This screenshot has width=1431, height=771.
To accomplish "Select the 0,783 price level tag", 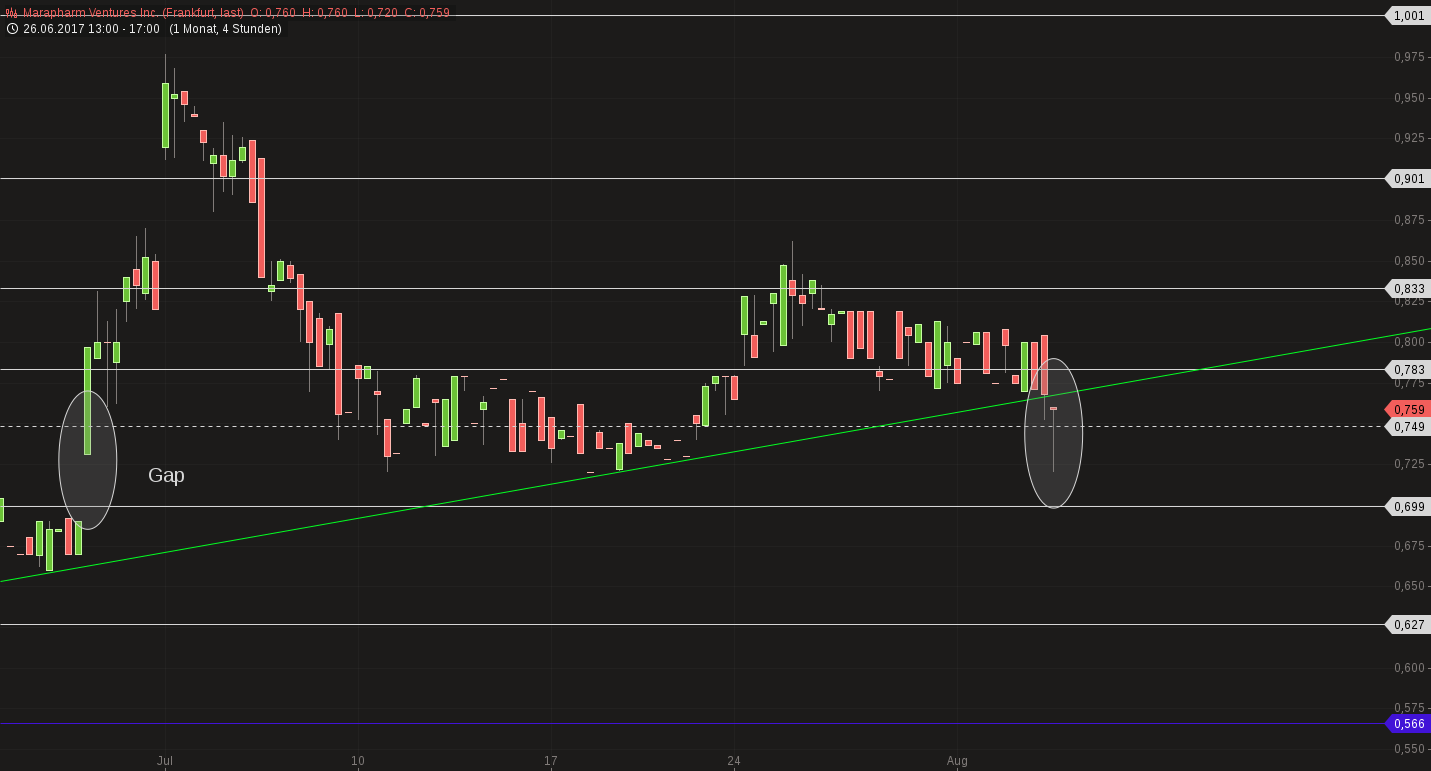I will 1408,370.
